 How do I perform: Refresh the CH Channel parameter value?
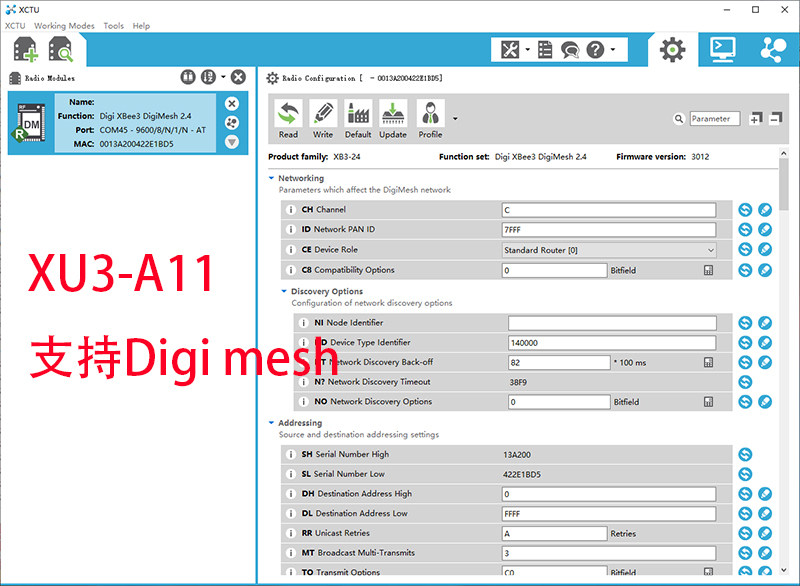click(x=745, y=210)
